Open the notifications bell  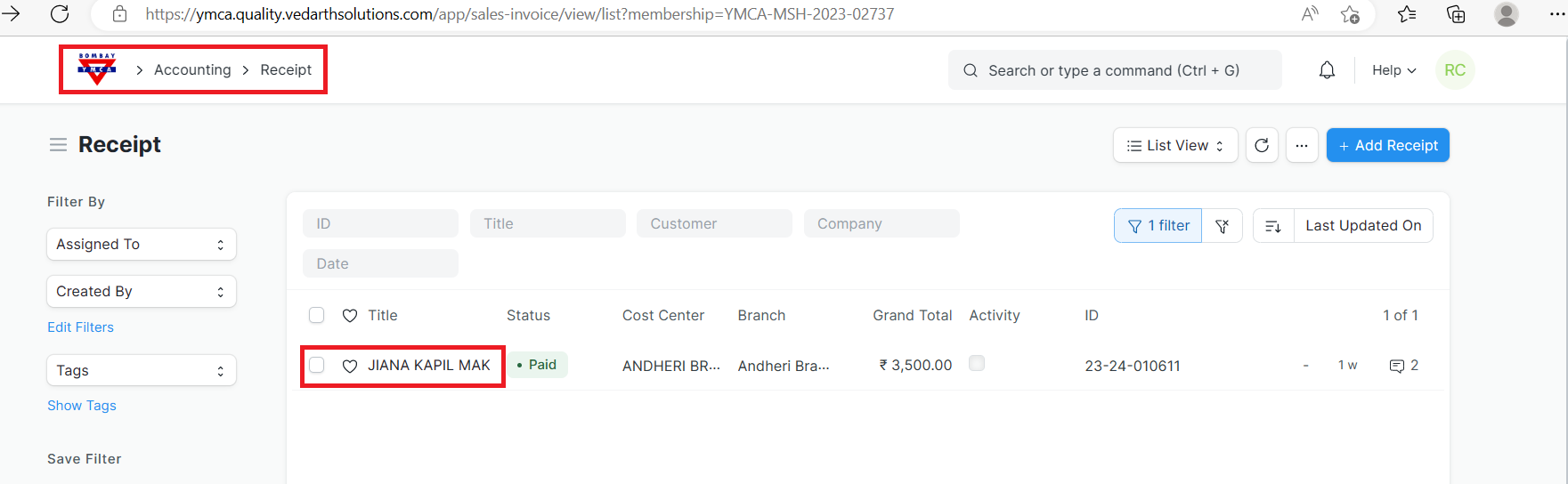pyautogui.click(x=1327, y=70)
